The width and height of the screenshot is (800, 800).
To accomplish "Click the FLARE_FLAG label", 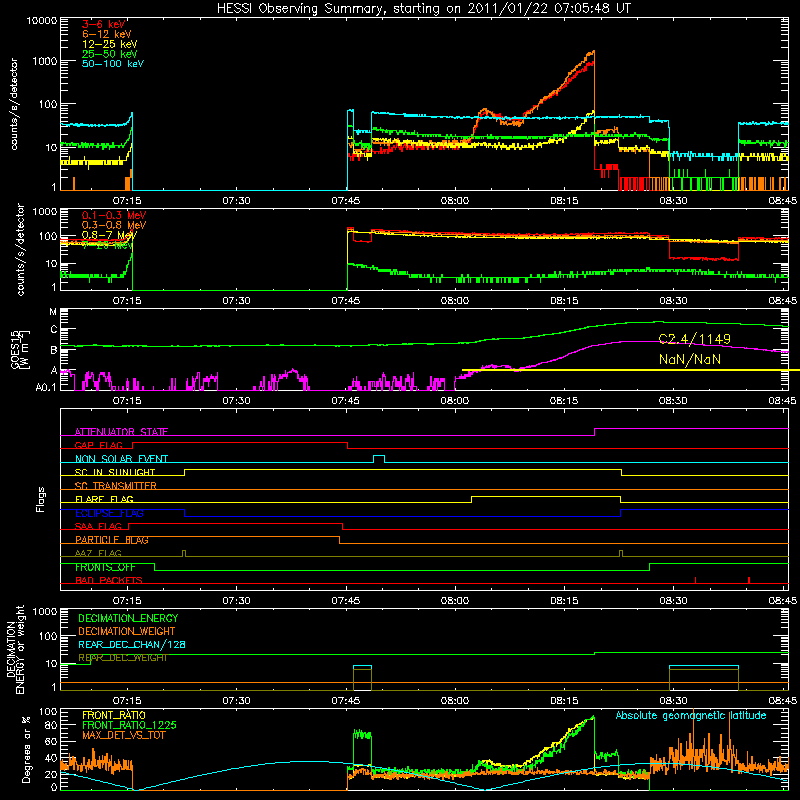I will [104, 499].
